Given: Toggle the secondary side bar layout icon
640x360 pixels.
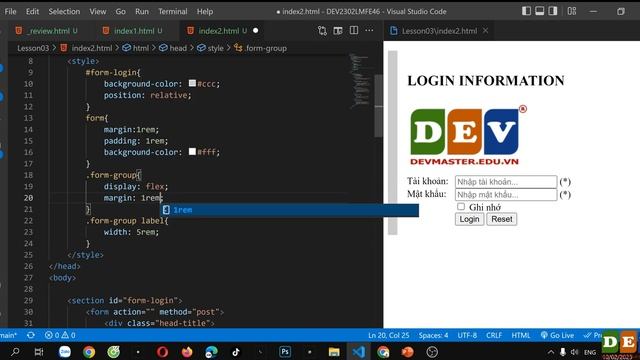Looking at the screenshot, I should 553,11.
